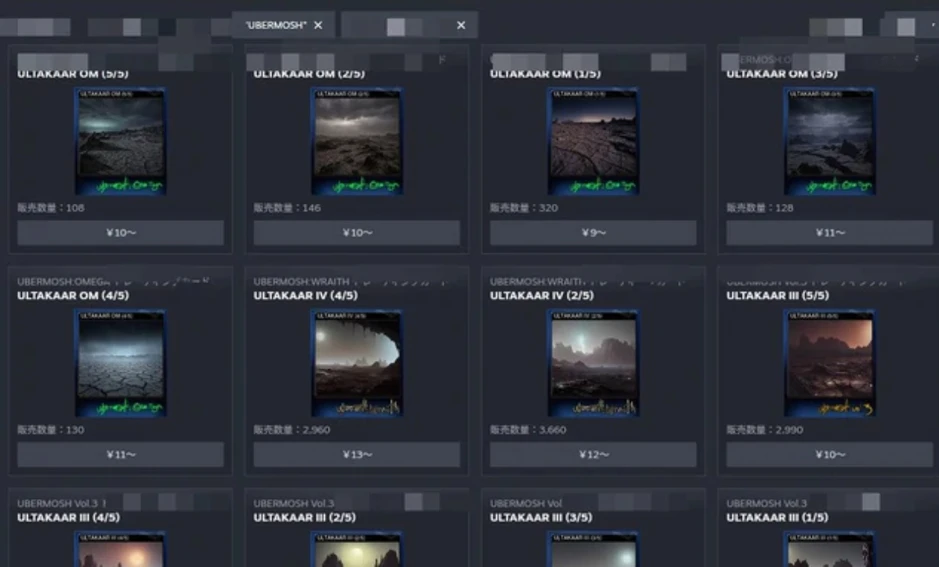Open the partially visible ULTAKAAR III (2/5) thumbnail
Screen dimensions: 939x567
357,549
